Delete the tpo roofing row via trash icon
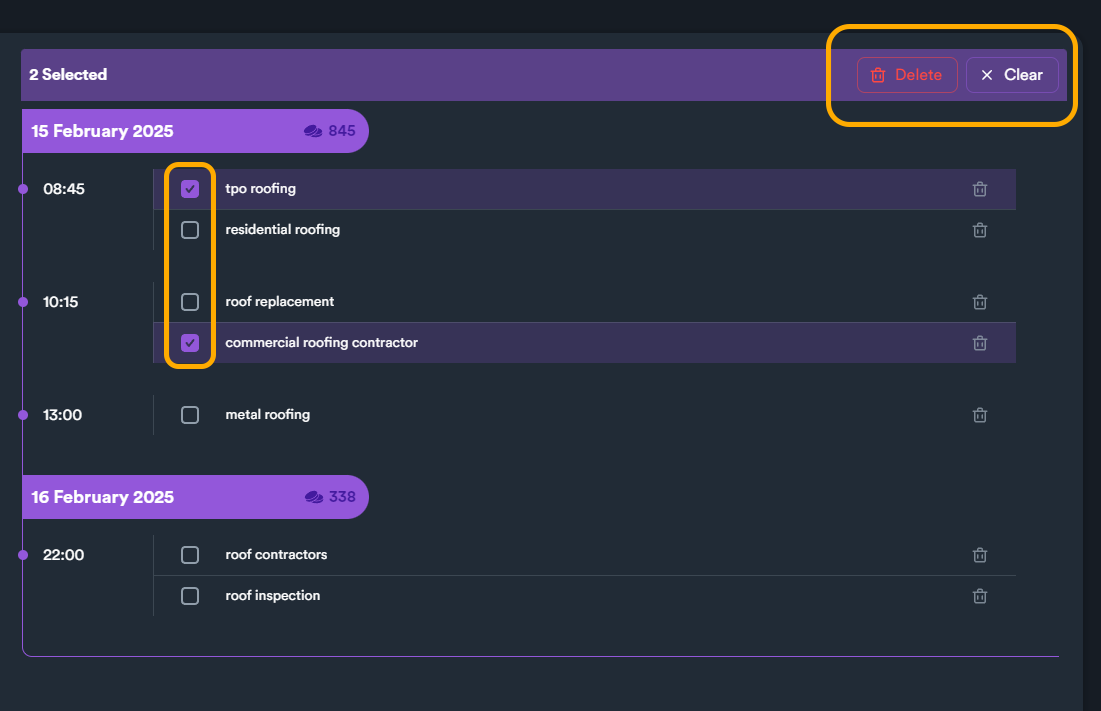This screenshot has height=711, width=1101. 980,189
